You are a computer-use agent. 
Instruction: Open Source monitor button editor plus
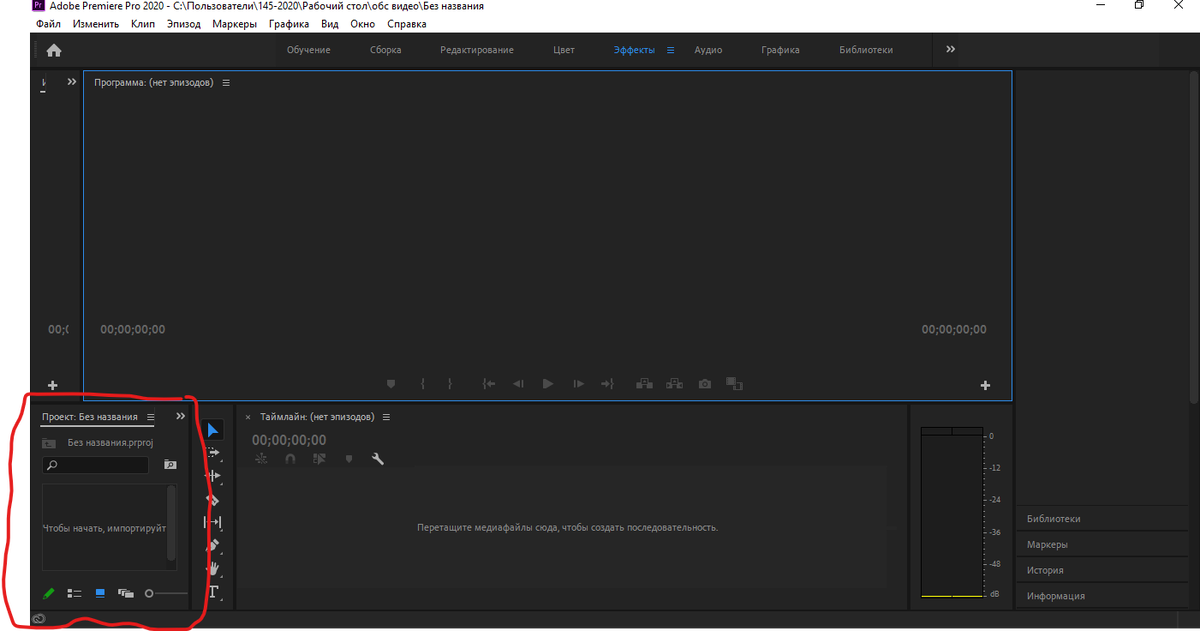click(53, 386)
